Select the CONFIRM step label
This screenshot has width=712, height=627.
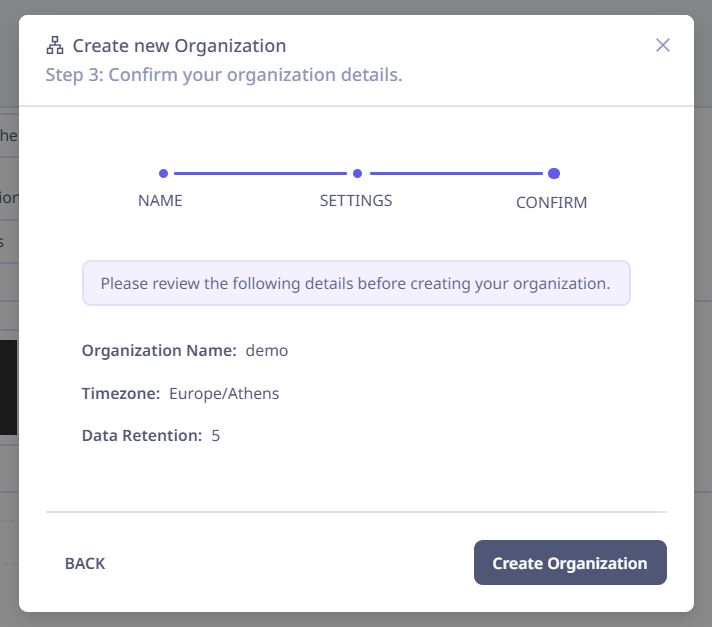(551, 202)
